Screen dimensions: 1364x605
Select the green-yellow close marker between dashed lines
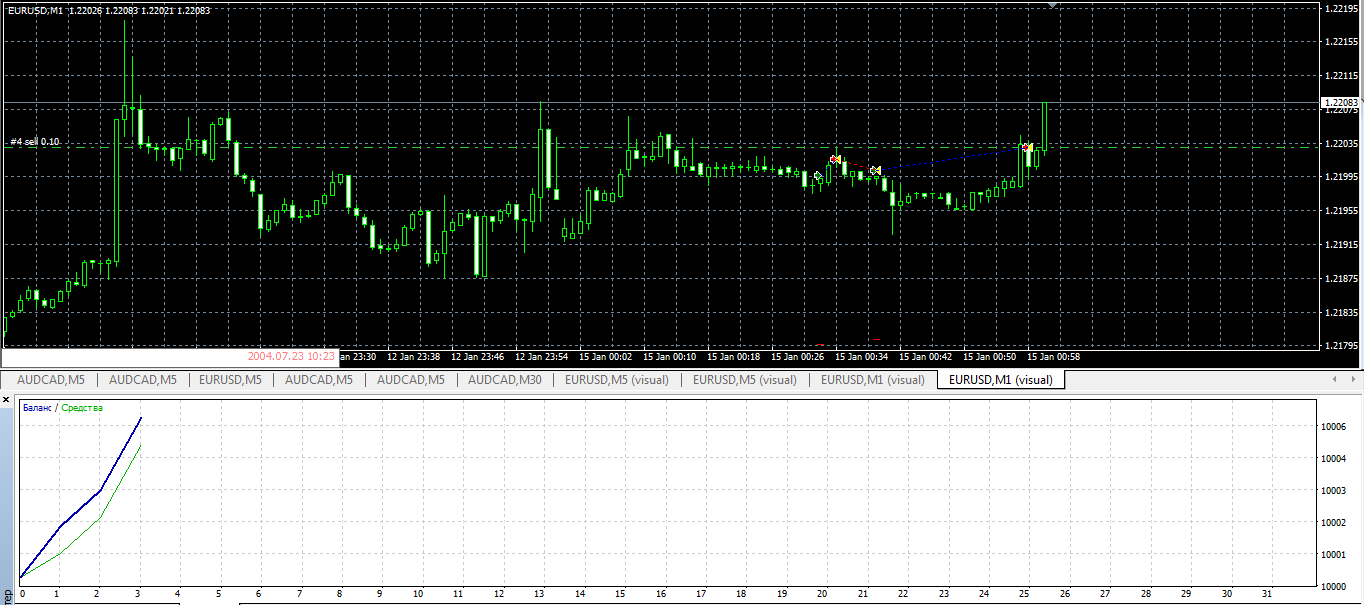pyautogui.click(x=875, y=171)
